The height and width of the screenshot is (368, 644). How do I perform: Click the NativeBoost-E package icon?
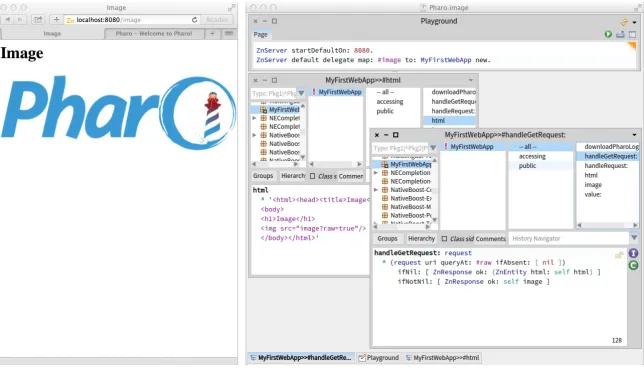[x=385, y=198]
